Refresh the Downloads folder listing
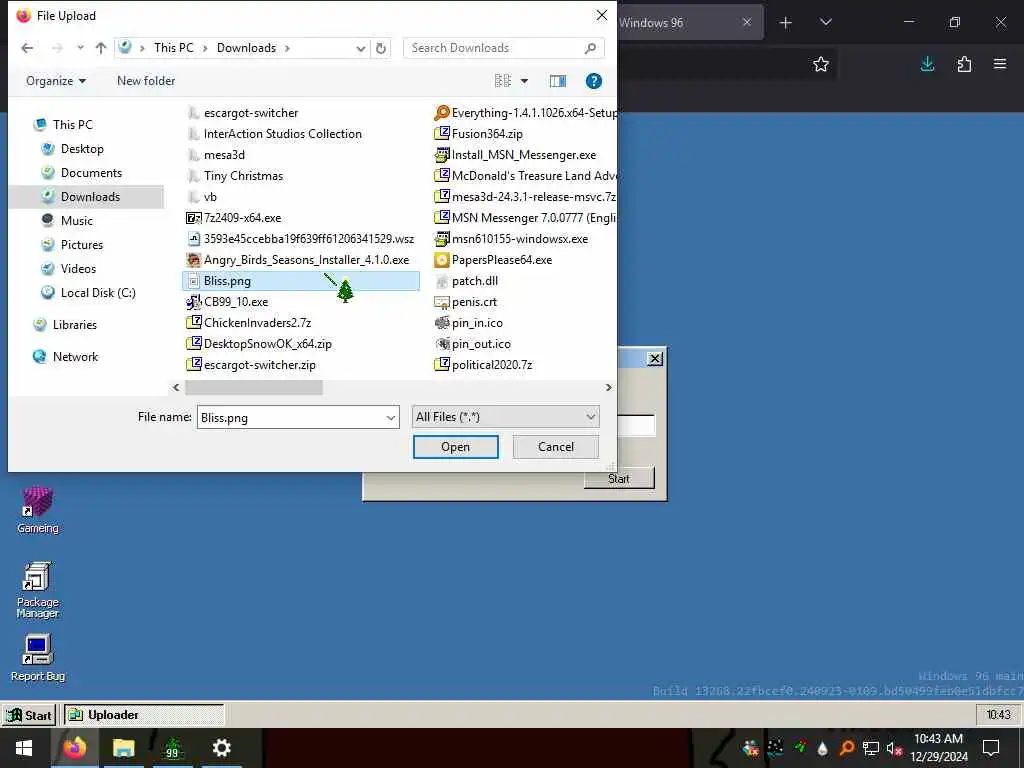Screen dimensions: 1024x768 coord(381,48)
